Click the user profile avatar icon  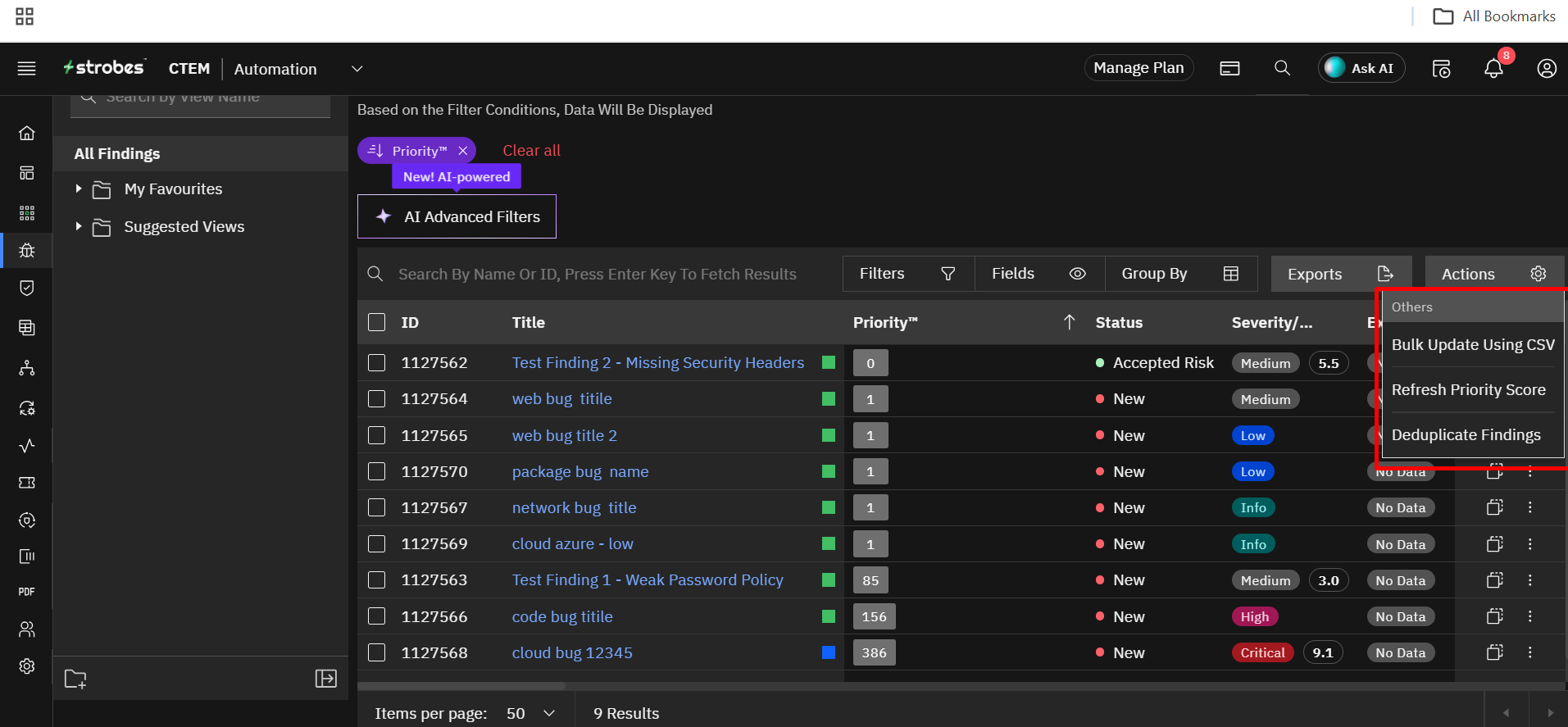click(1546, 69)
